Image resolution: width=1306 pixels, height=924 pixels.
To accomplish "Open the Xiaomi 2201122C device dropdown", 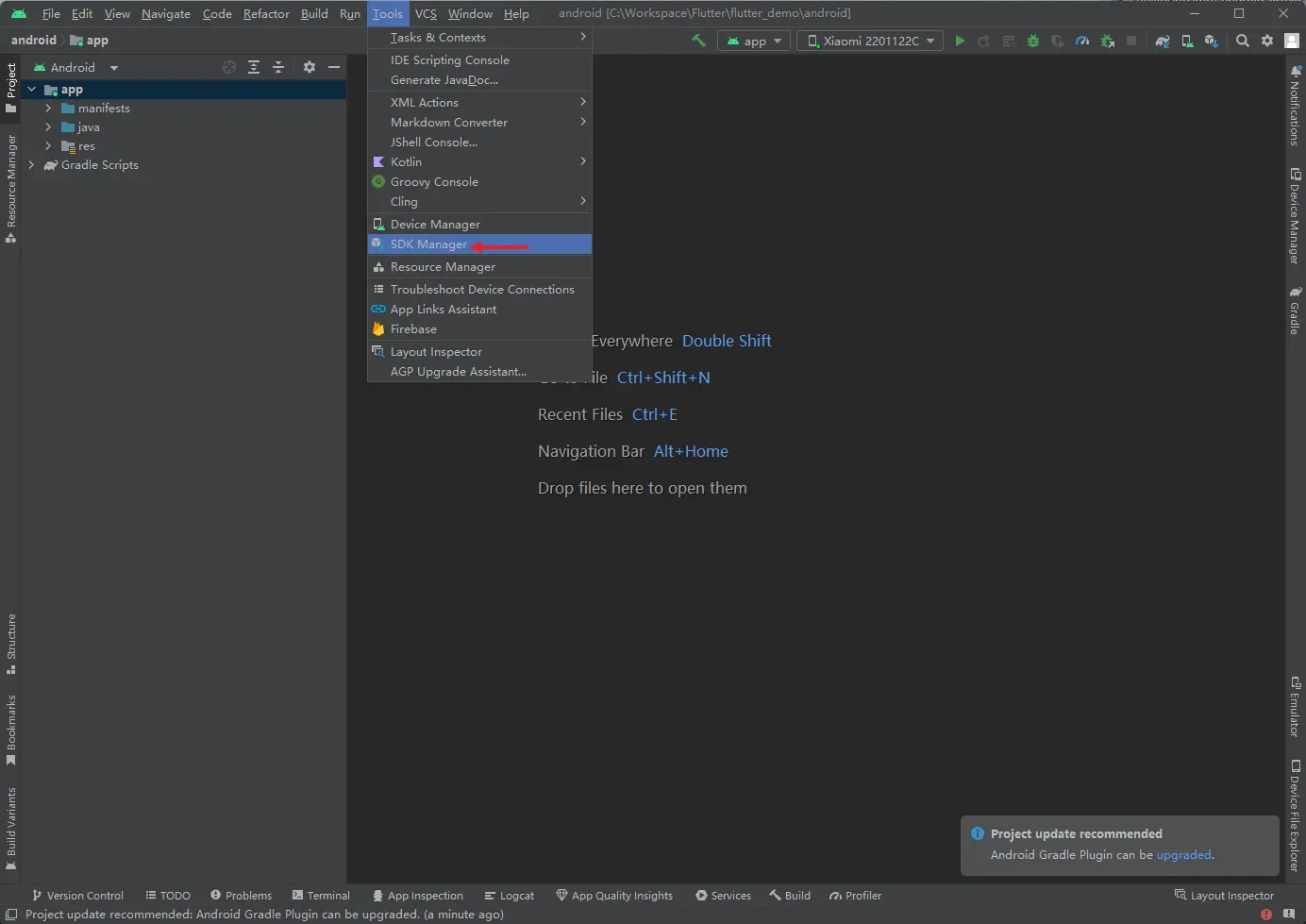I will coord(870,41).
